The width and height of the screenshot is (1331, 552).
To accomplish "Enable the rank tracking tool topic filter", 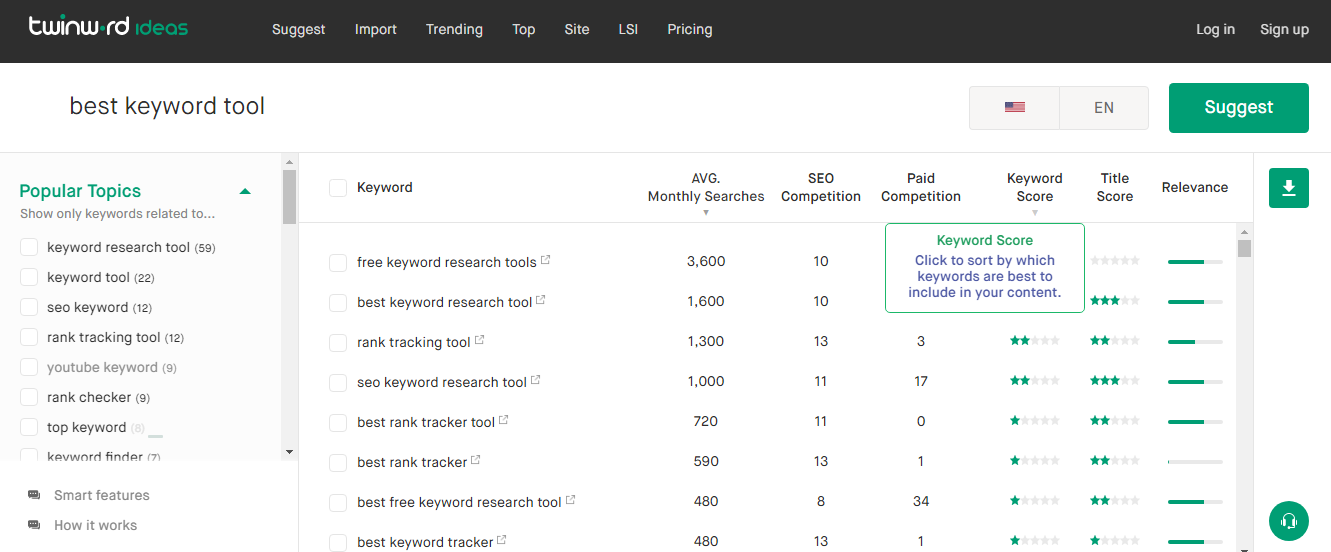I will click(29, 337).
